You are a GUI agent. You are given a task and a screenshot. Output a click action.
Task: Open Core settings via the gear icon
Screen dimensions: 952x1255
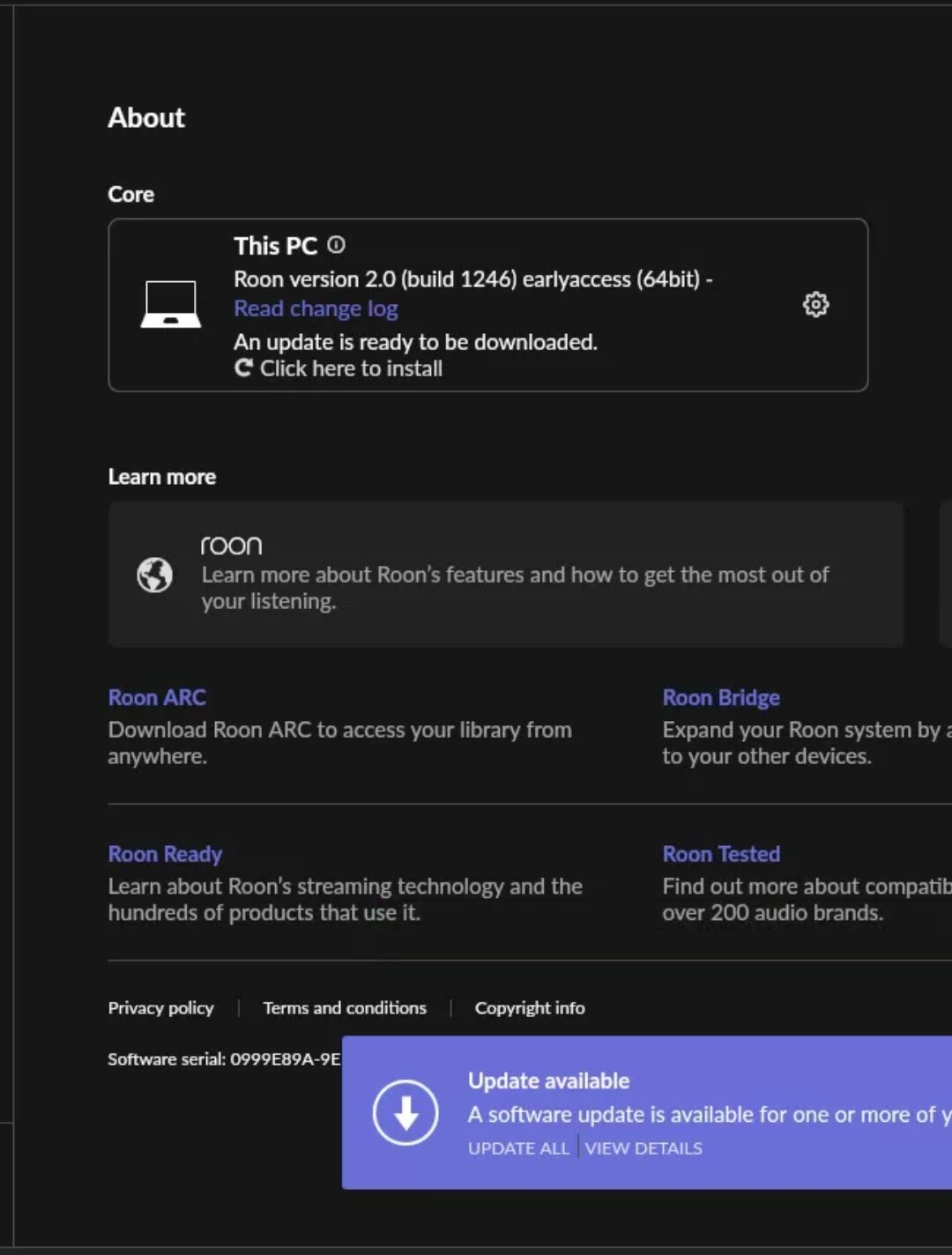click(x=815, y=305)
